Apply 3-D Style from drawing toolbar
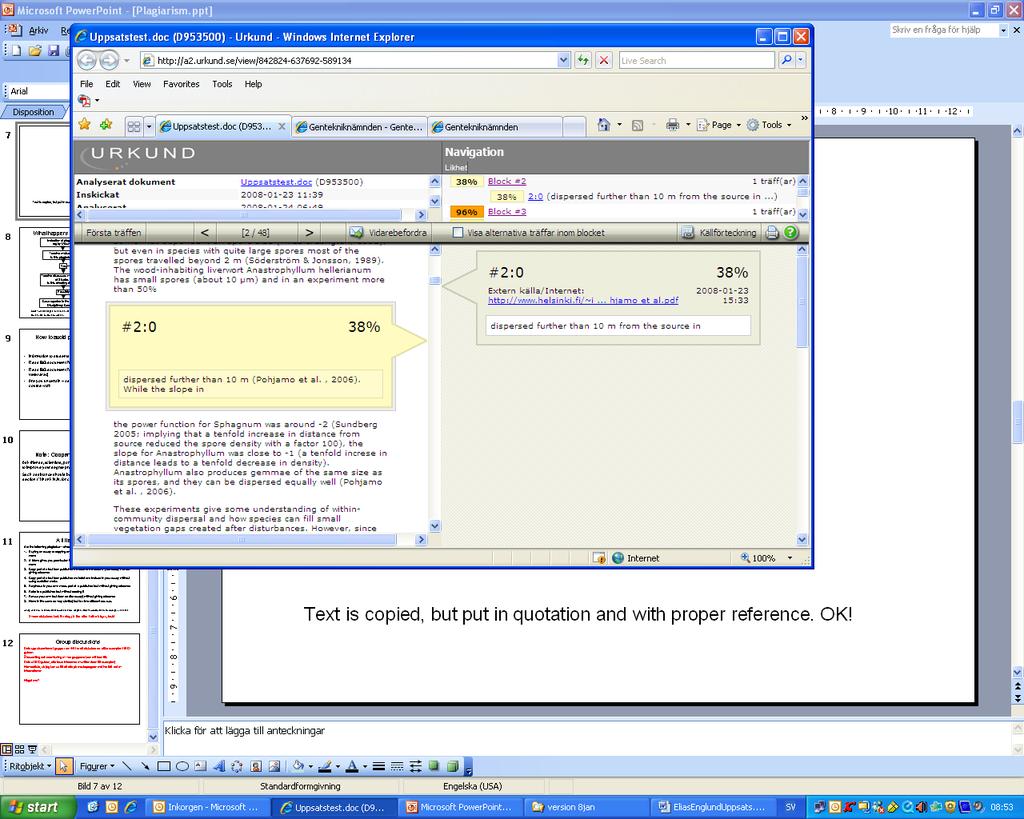 pyautogui.click(x=452, y=766)
